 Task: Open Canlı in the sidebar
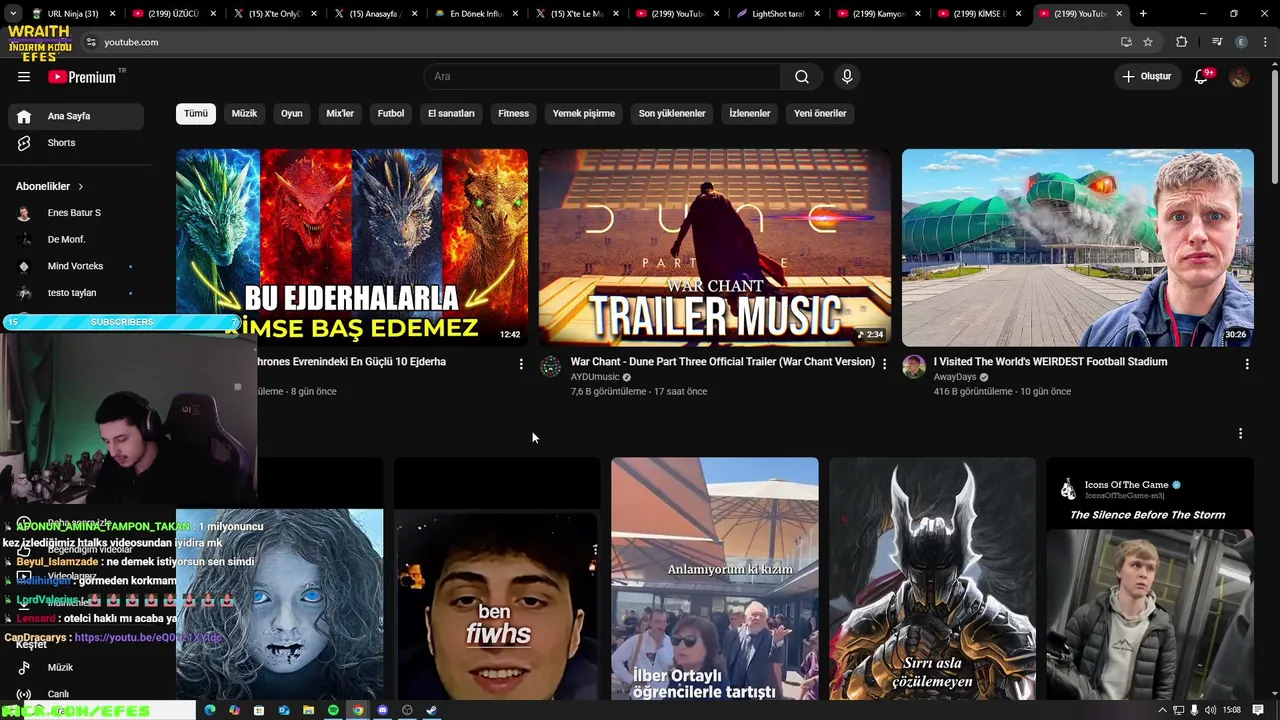pyautogui.click(x=76, y=694)
